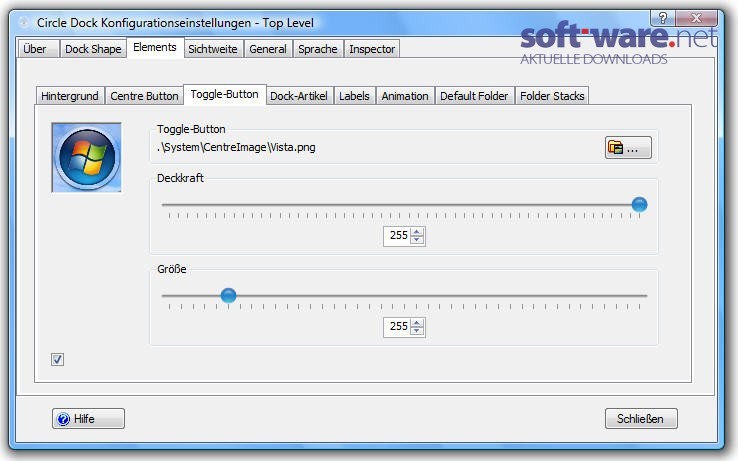Select the Elements tab
Viewport: 738px width, 461px height.
[155, 47]
